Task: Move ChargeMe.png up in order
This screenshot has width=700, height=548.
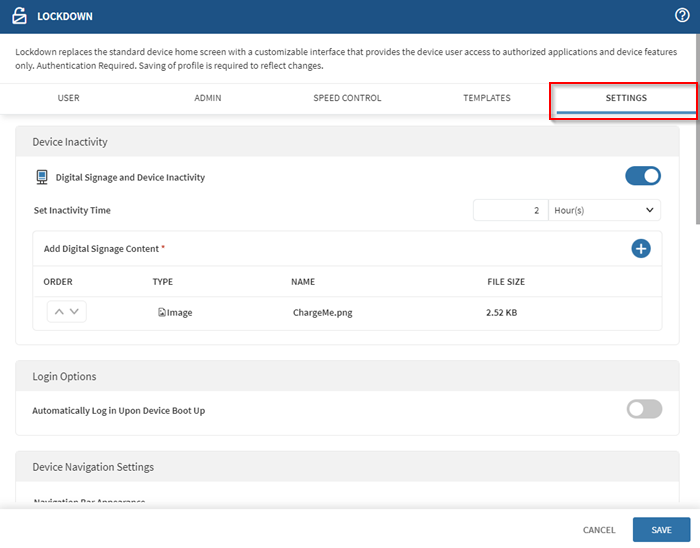Action: click(59, 312)
